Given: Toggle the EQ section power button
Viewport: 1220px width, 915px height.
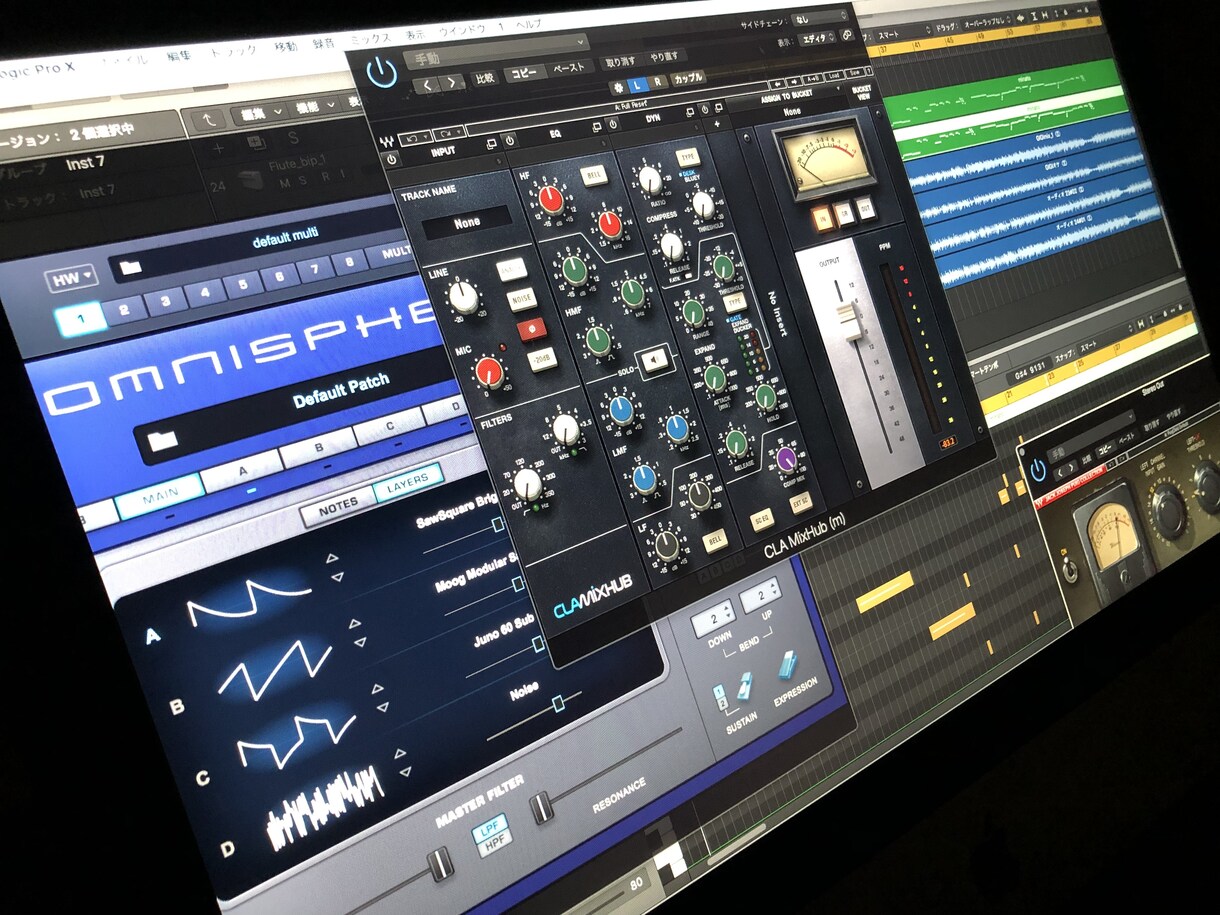Looking at the screenshot, I should [x=509, y=140].
